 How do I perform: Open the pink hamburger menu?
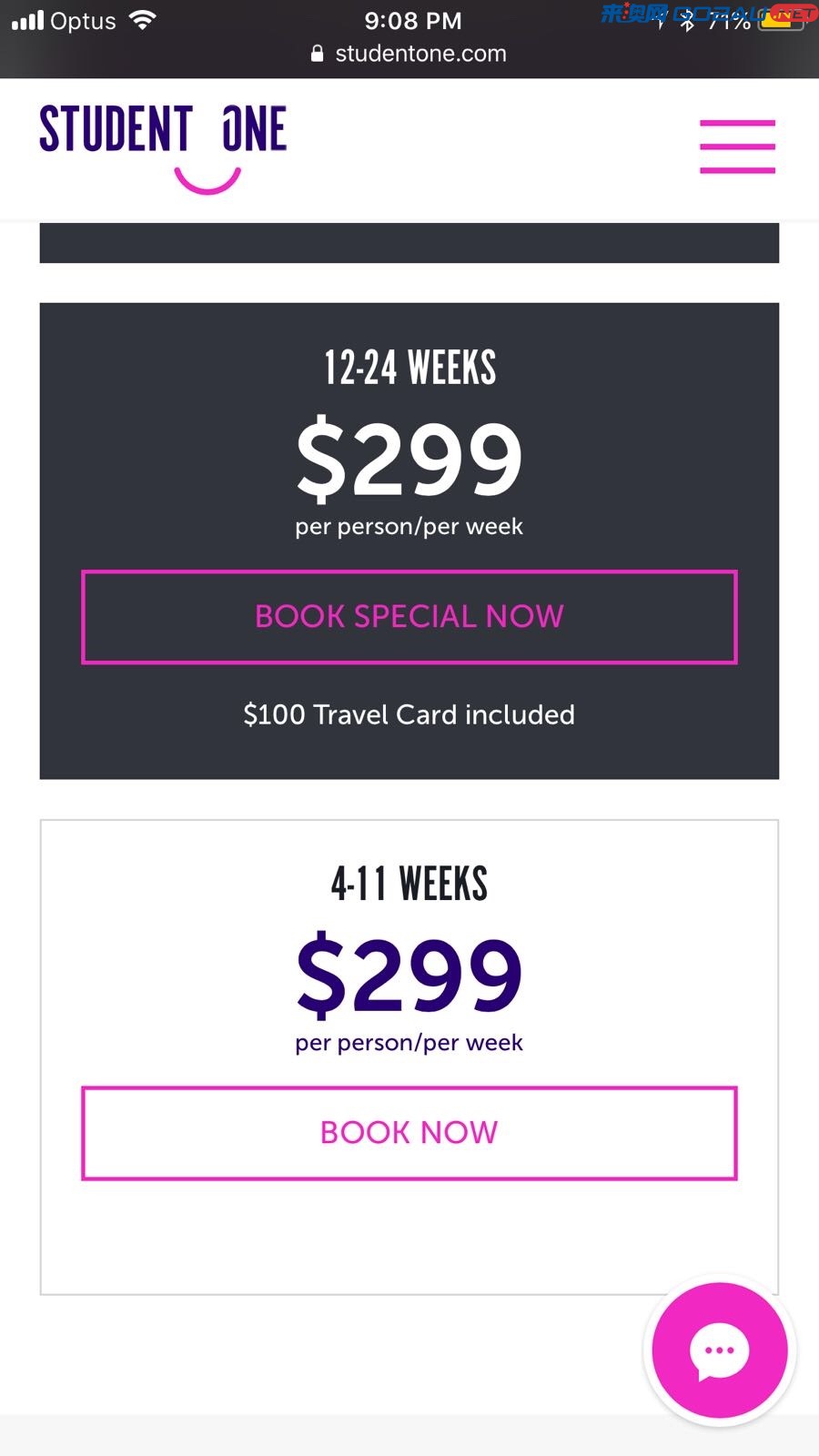(x=737, y=146)
